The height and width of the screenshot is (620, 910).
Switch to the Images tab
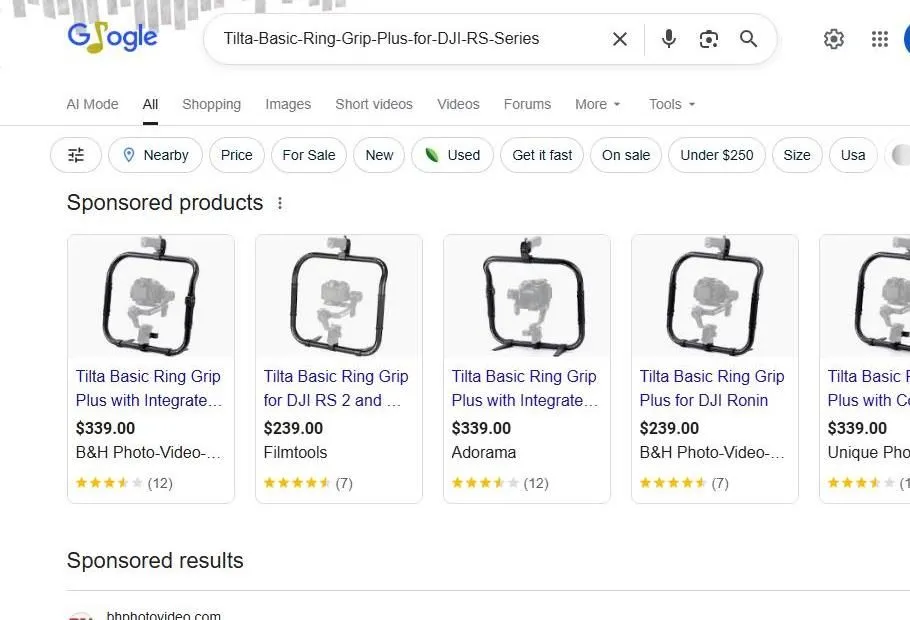coord(288,104)
